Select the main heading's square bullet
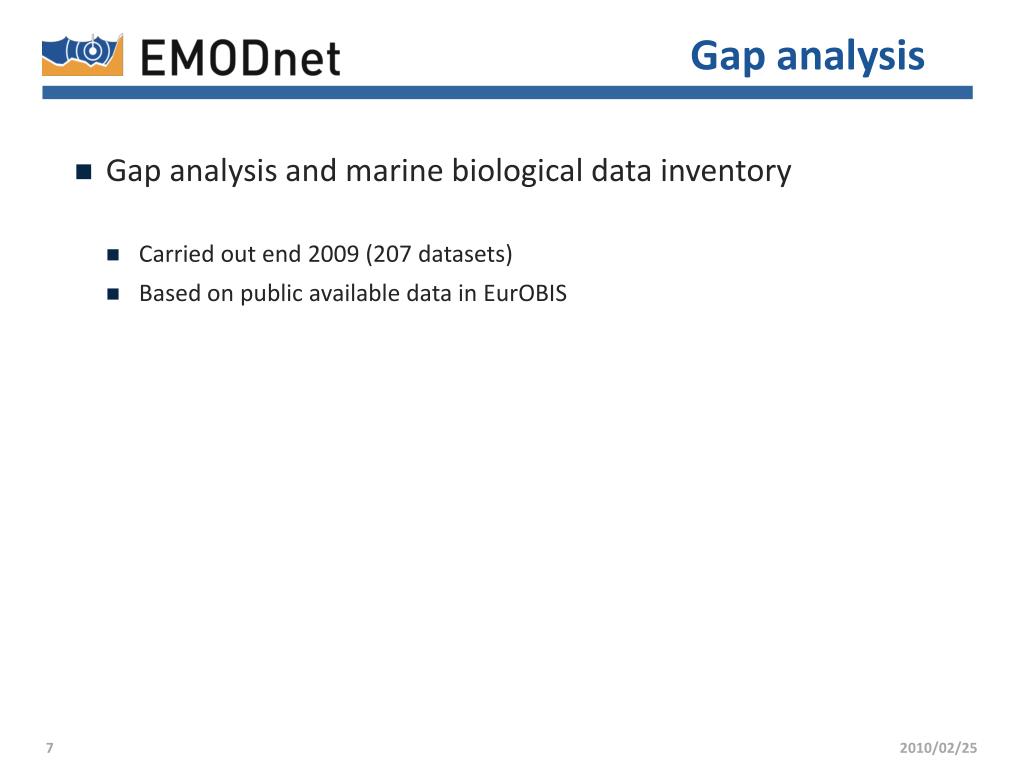The width and height of the screenshot is (1024, 768). (x=84, y=172)
